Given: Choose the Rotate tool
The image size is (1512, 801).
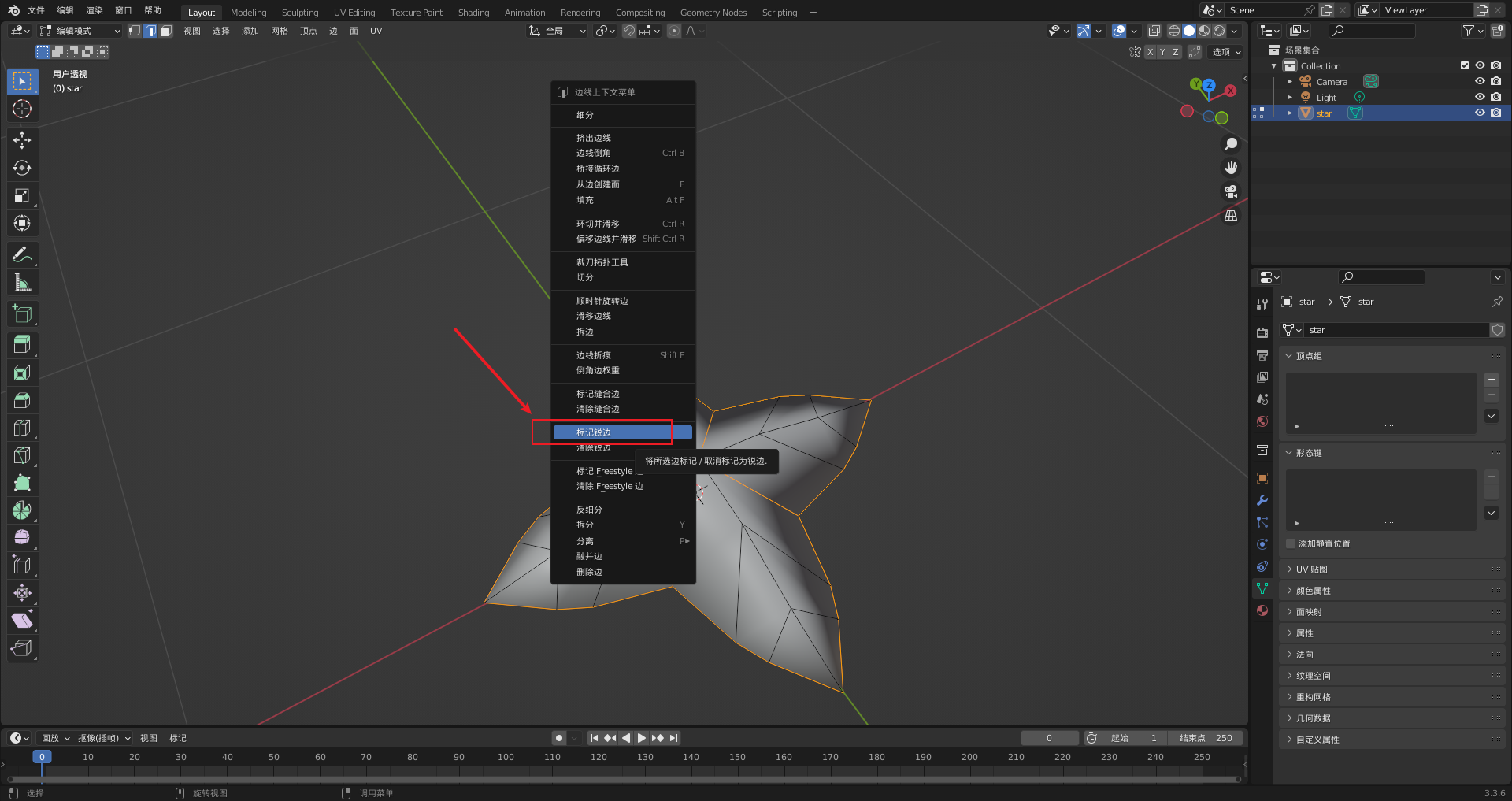Looking at the screenshot, I should pyautogui.click(x=22, y=168).
